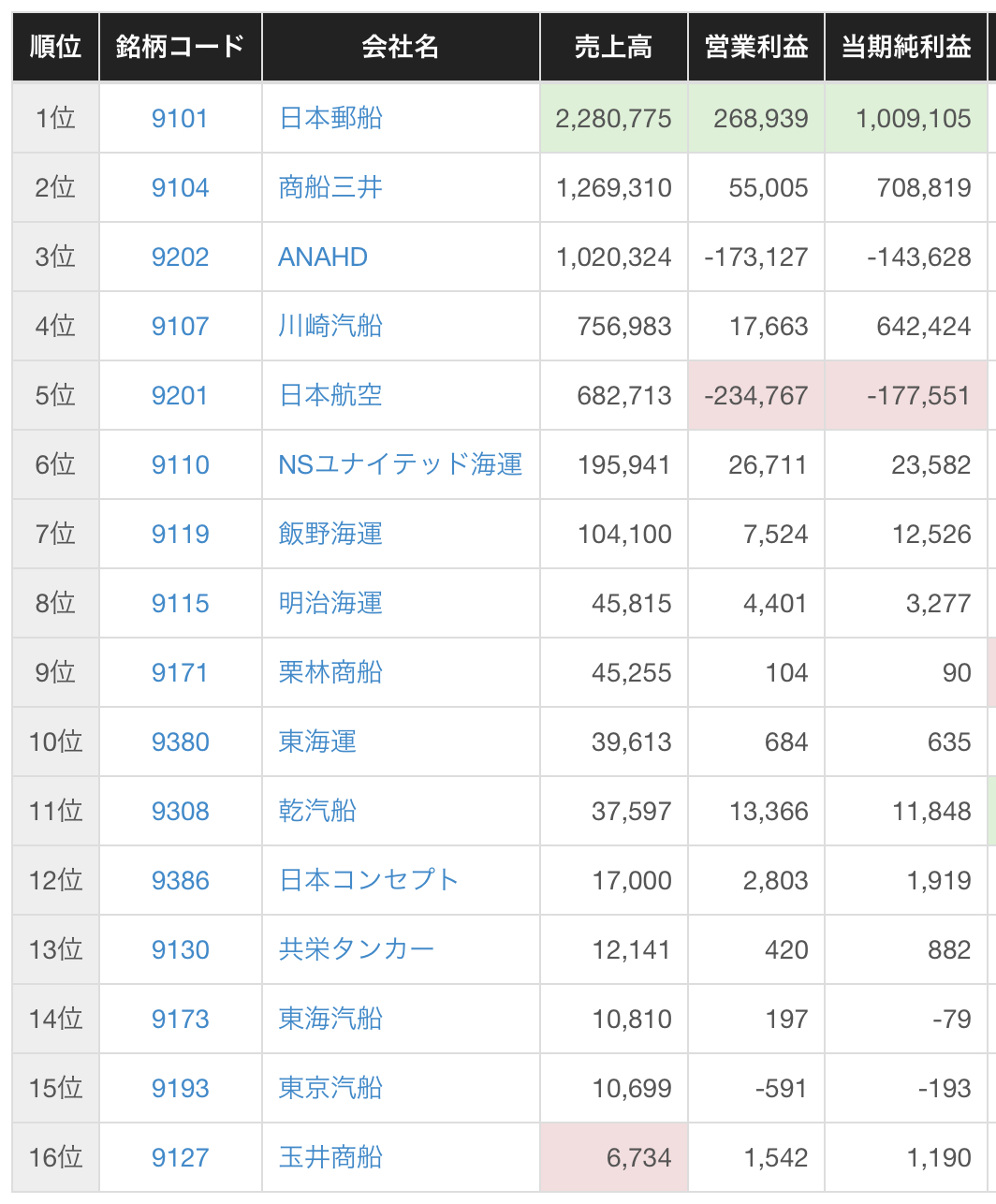Open the 明治海運 company link

click(x=330, y=604)
